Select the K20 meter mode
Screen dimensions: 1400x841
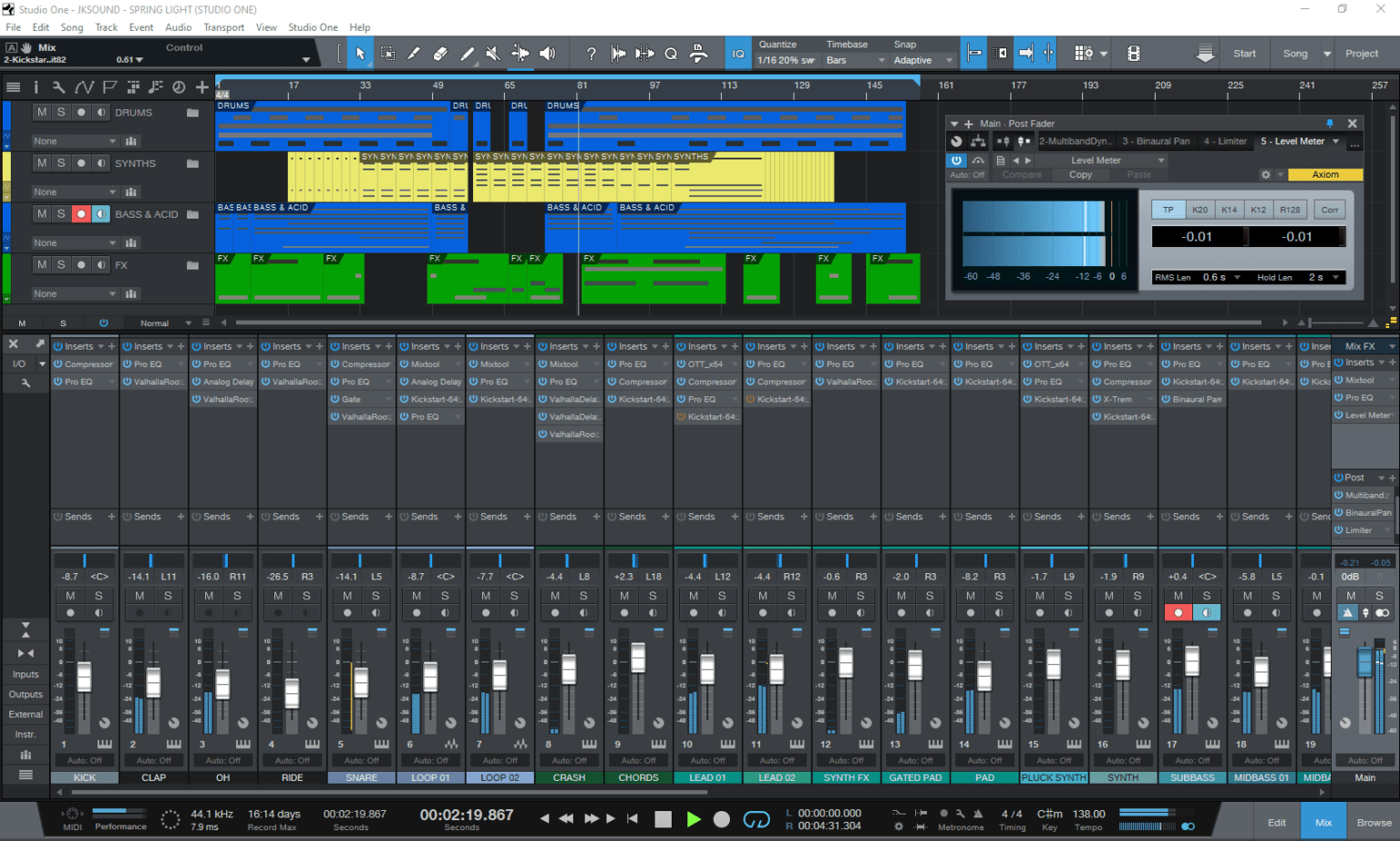(x=1200, y=210)
